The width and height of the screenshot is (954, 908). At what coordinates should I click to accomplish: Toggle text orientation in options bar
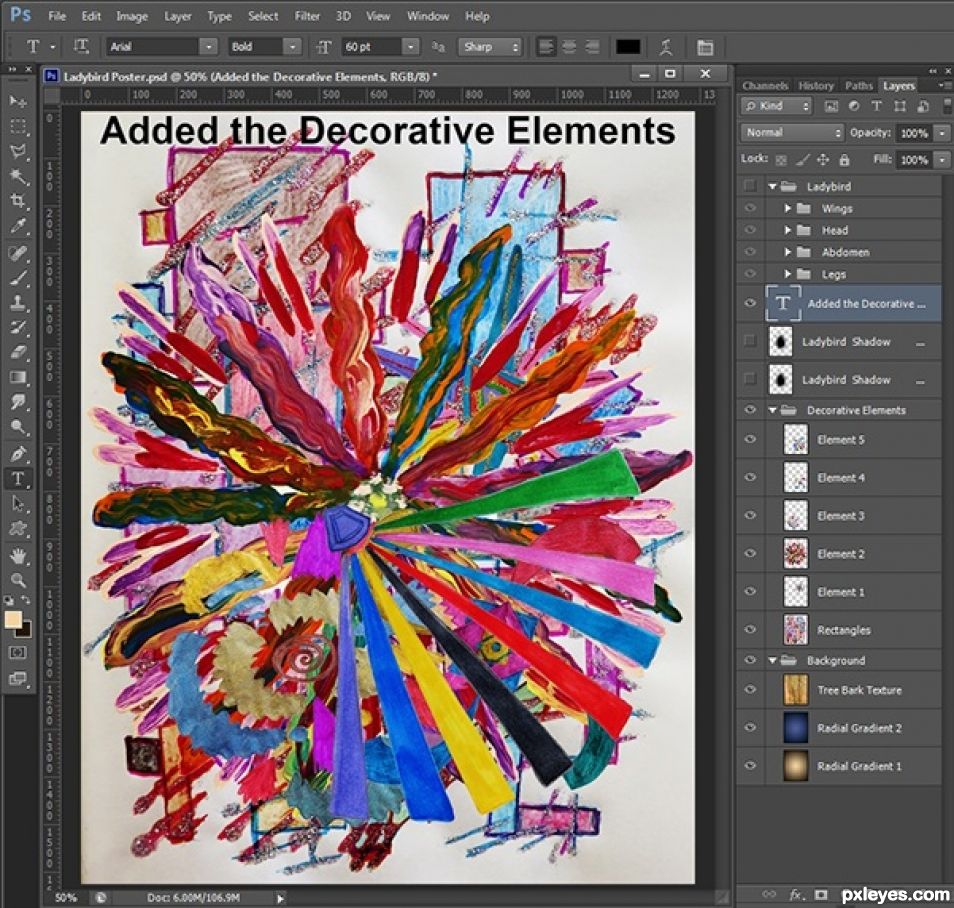[81, 47]
